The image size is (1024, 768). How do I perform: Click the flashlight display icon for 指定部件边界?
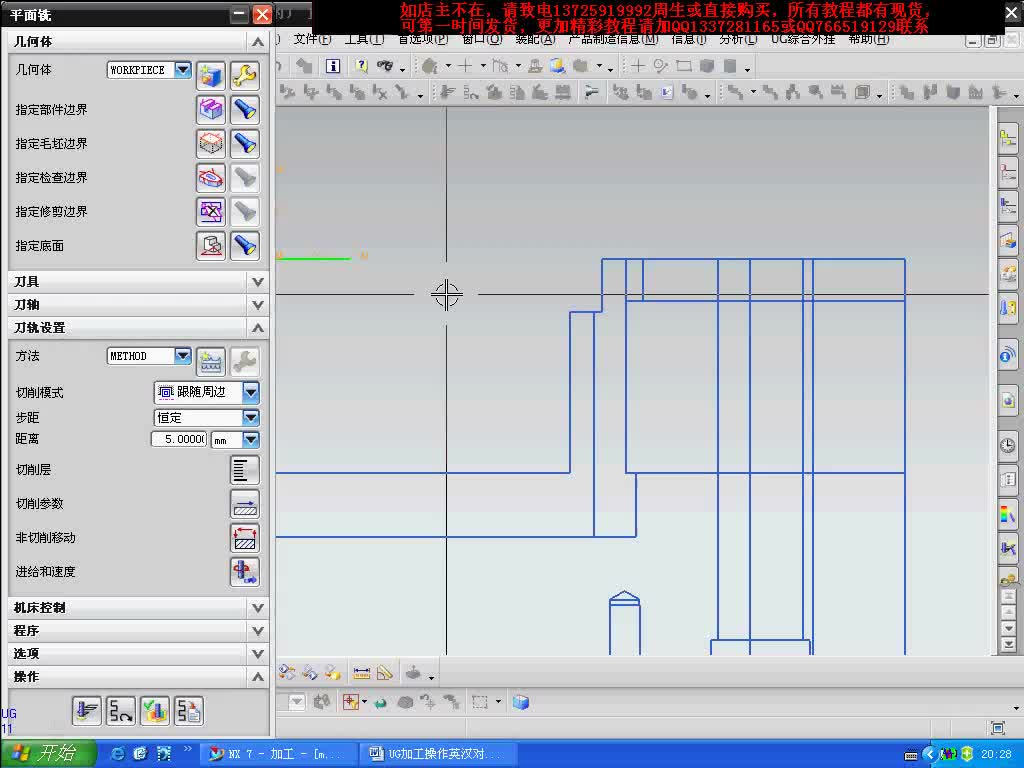245,110
